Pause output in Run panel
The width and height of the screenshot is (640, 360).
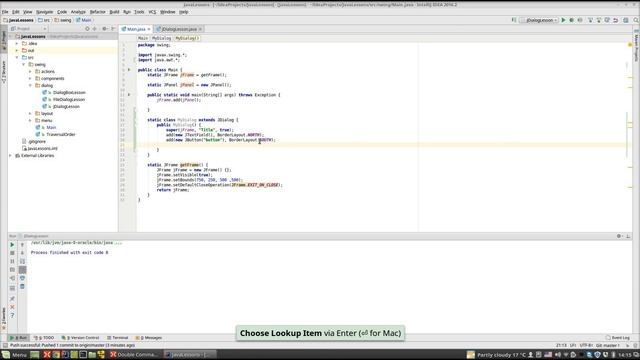[x=12, y=261]
